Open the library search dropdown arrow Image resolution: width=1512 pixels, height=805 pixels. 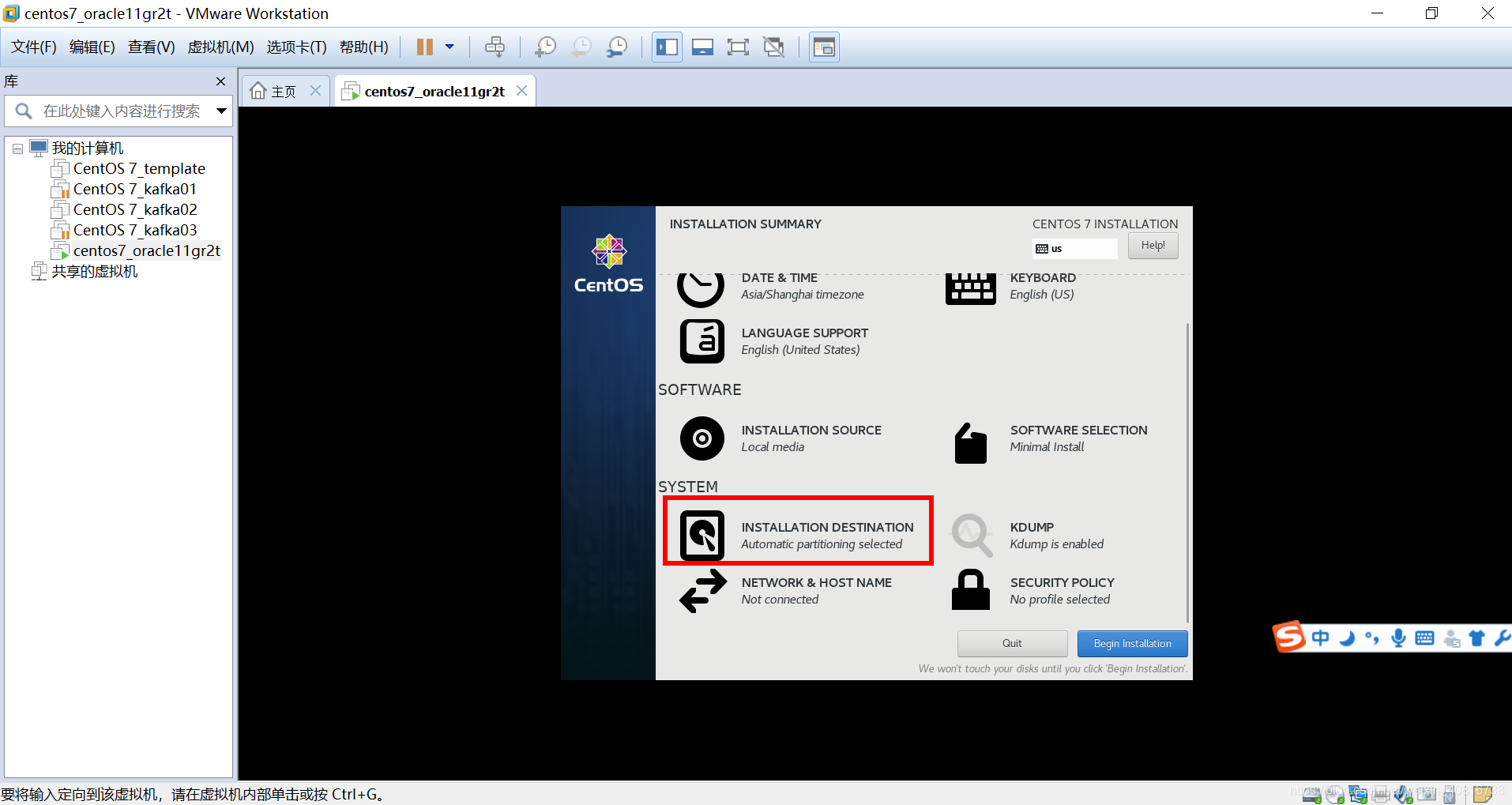[222, 111]
